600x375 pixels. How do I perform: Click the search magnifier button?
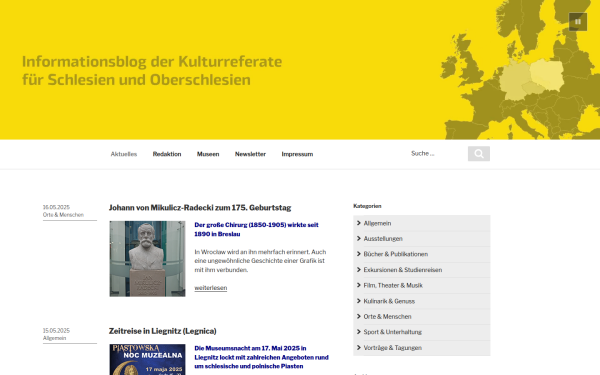tap(479, 154)
